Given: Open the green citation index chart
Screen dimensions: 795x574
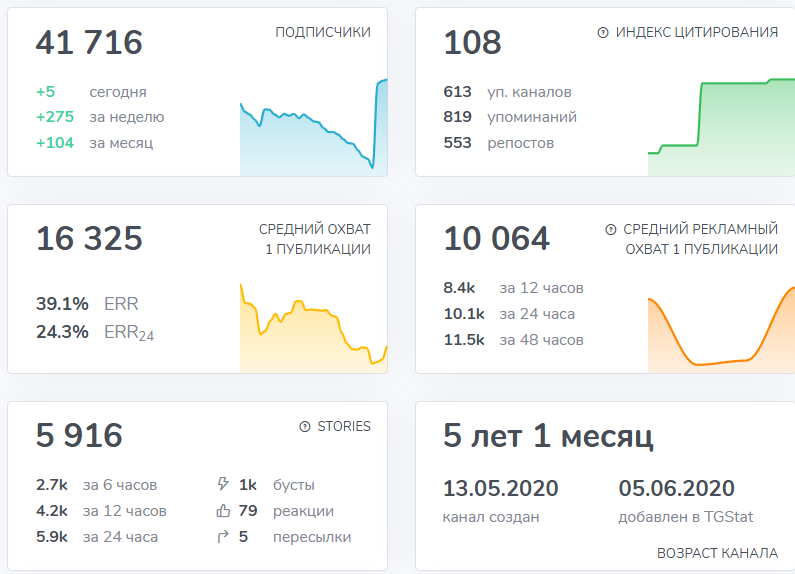Looking at the screenshot, I should [x=721, y=127].
